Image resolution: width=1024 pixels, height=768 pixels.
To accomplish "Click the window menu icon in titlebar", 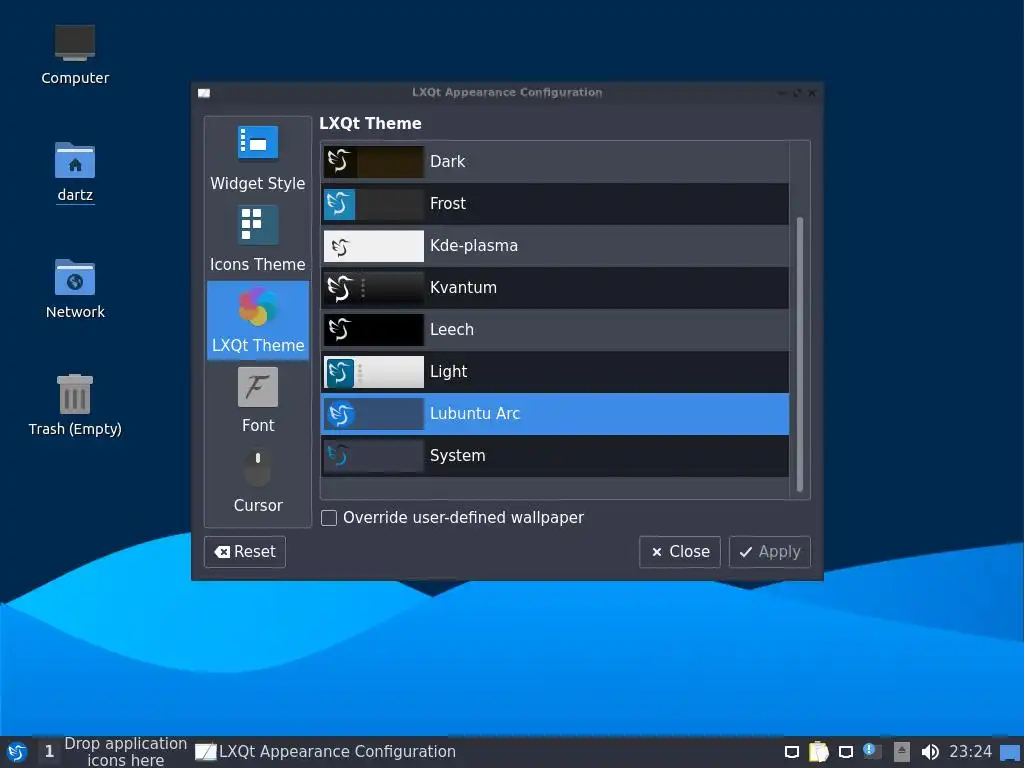I will tap(204, 93).
